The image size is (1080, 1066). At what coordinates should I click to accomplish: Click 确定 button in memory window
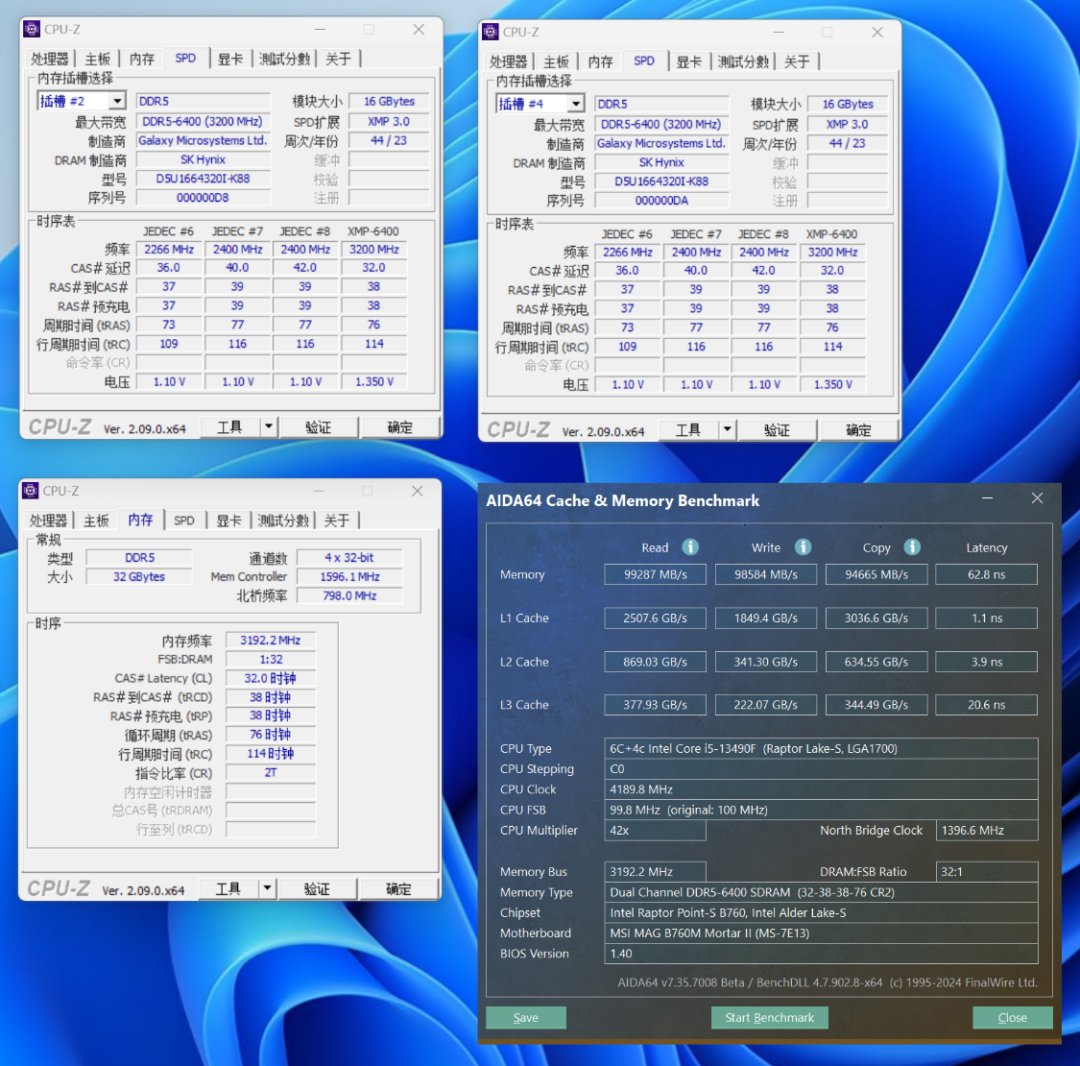398,888
